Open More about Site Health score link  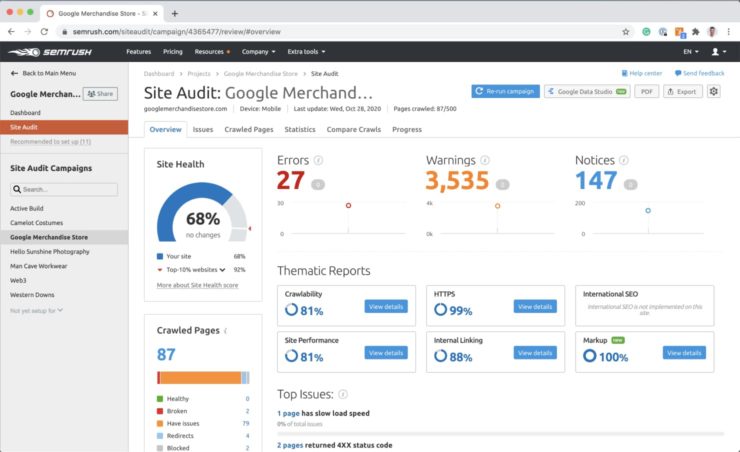pos(197,285)
